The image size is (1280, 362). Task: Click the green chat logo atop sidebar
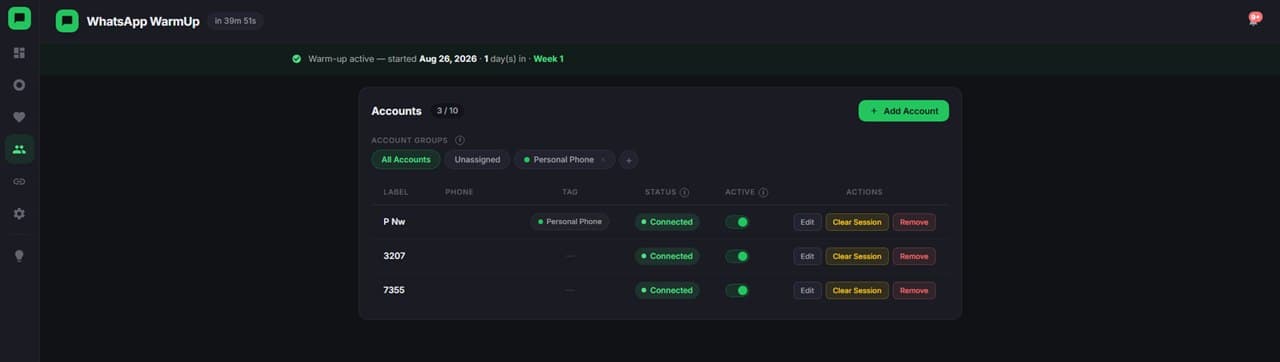click(19, 18)
